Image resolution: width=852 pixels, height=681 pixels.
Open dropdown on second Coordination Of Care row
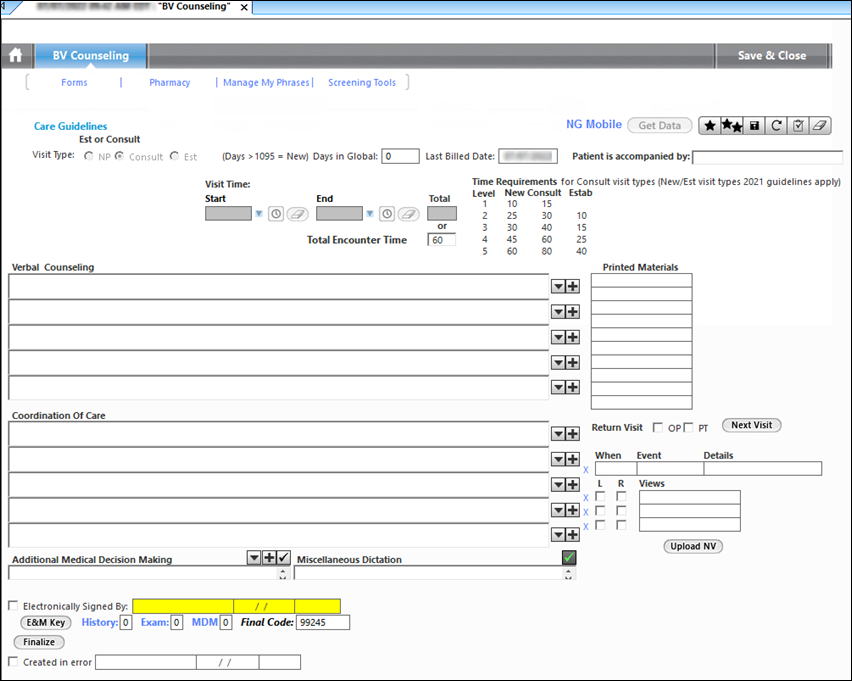[558, 459]
